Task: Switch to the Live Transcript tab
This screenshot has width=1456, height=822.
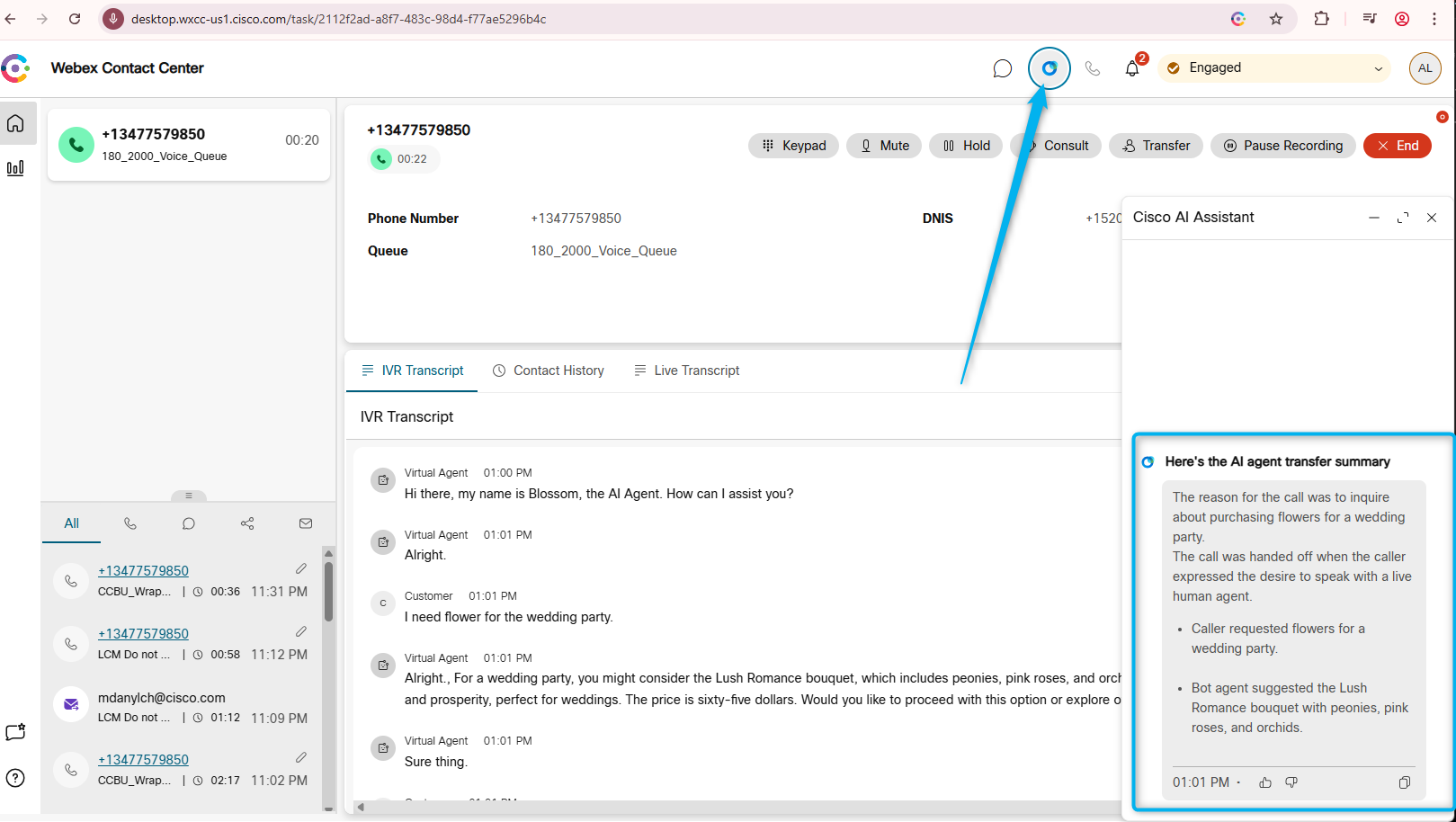Action: [x=687, y=371]
